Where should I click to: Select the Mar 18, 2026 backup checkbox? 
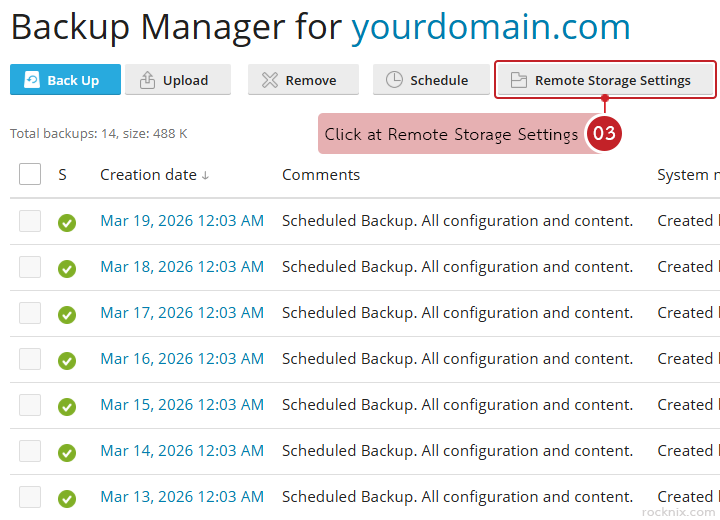pos(30,267)
